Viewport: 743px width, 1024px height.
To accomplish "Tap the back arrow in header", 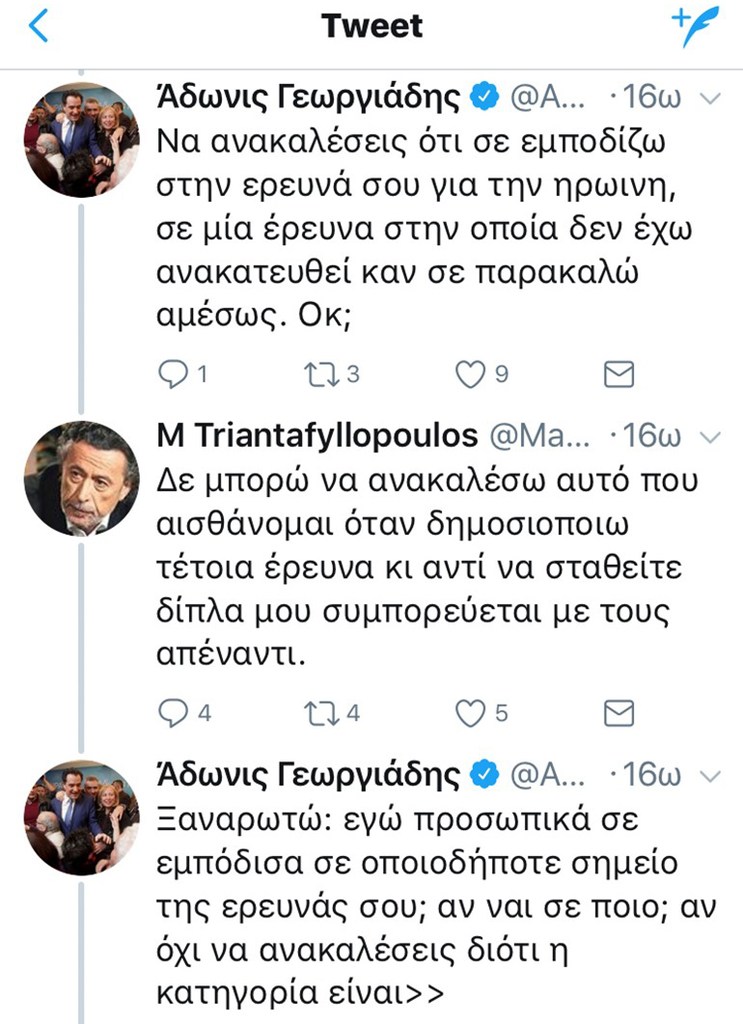I will [39, 27].
